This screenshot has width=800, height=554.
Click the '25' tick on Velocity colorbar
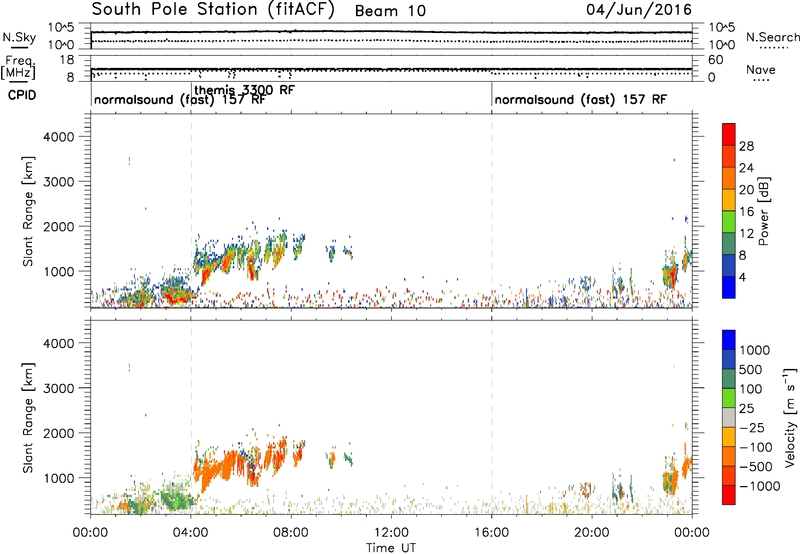[x=746, y=409]
